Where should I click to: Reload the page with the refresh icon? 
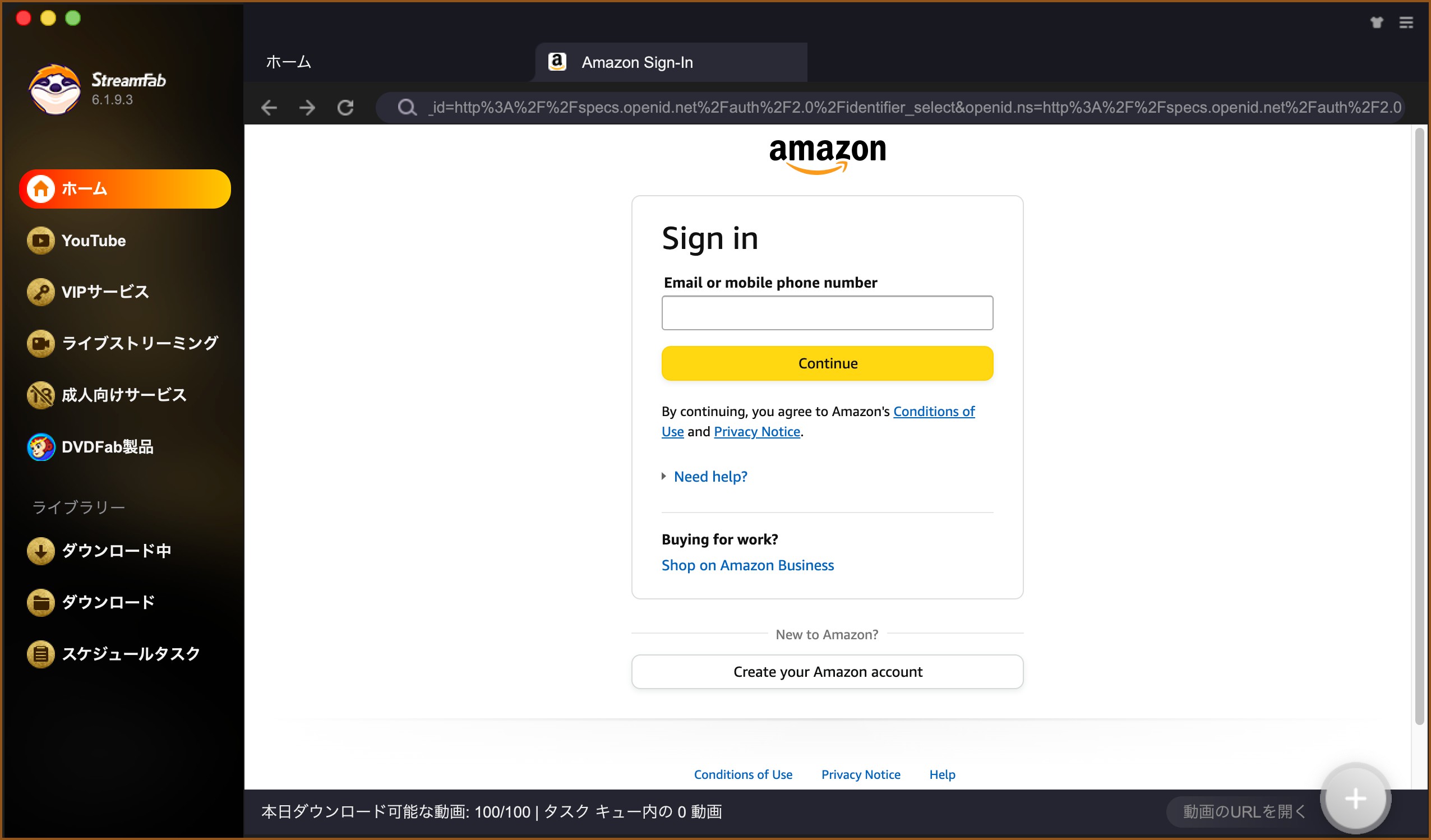pos(345,107)
